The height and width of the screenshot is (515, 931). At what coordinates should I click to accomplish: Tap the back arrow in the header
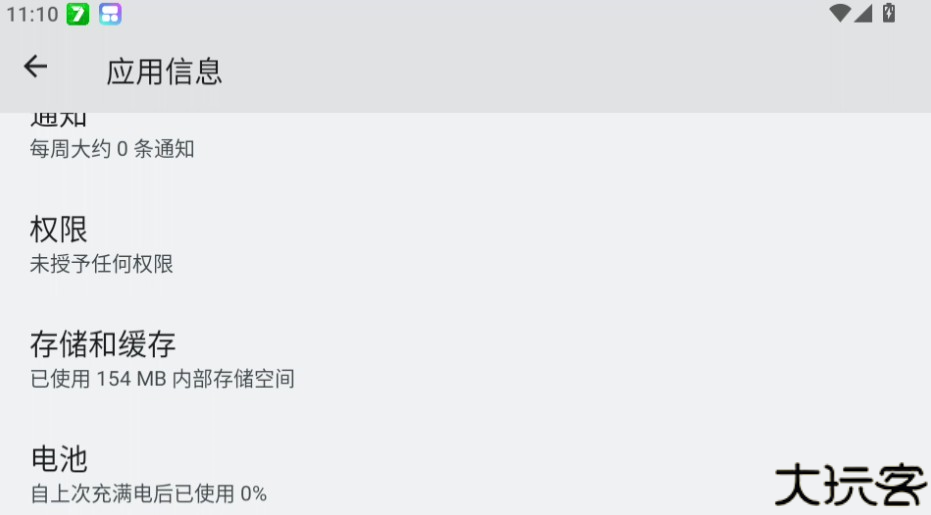pyautogui.click(x=35, y=67)
